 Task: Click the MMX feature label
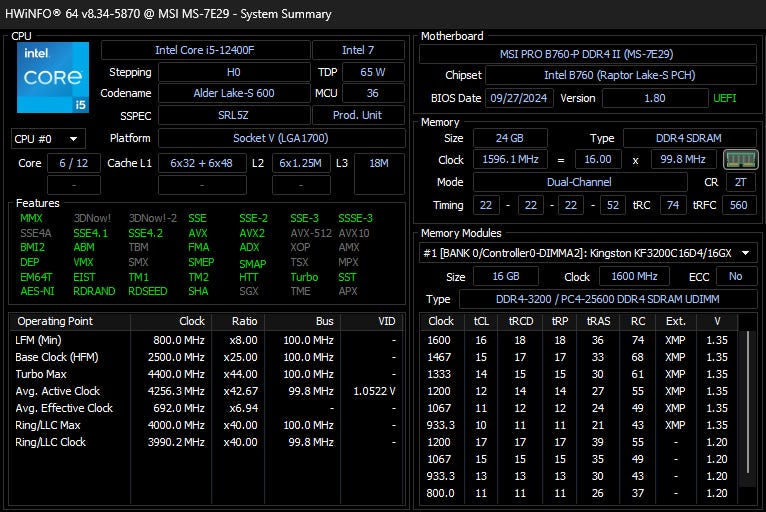point(31,218)
